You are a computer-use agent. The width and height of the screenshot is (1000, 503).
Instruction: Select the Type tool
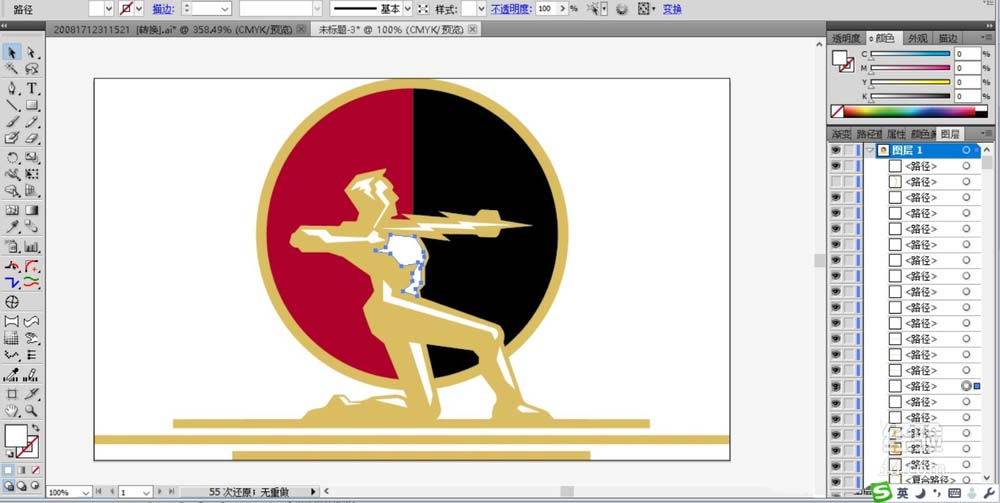click(32, 88)
